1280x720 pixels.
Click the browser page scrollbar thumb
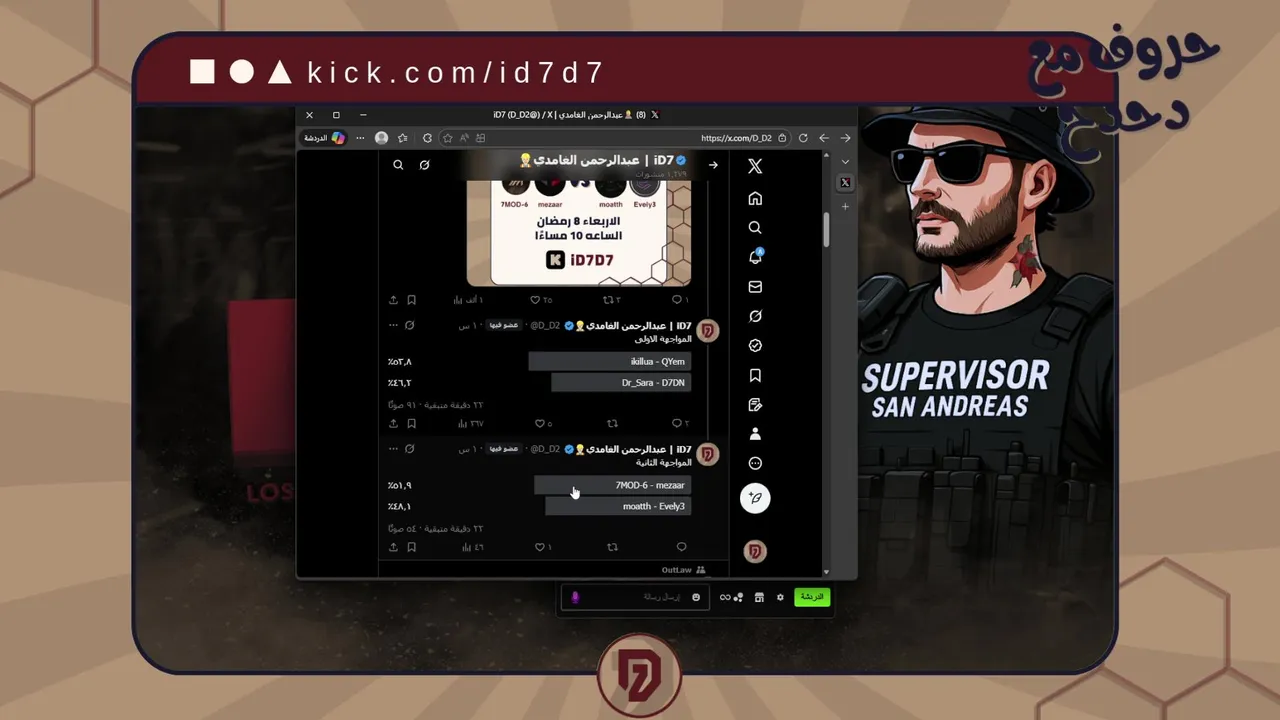click(x=826, y=229)
